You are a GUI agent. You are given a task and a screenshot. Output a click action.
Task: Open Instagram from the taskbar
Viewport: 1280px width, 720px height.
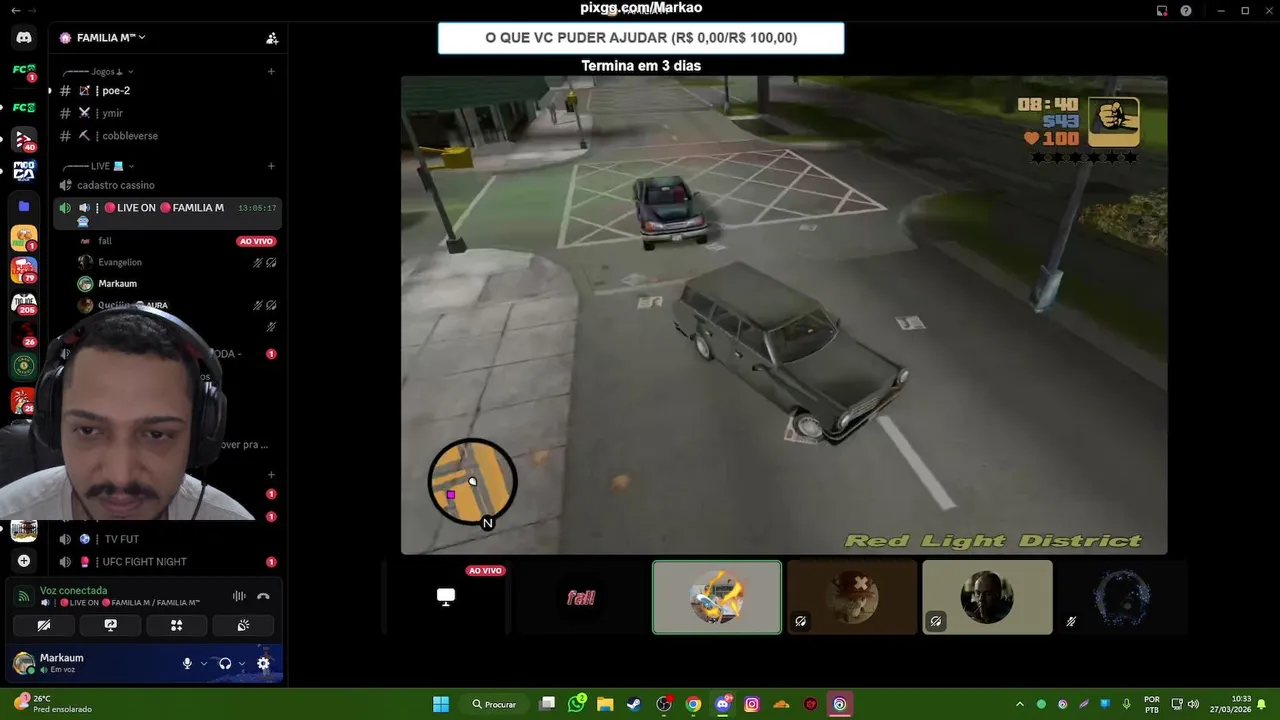coord(752,704)
